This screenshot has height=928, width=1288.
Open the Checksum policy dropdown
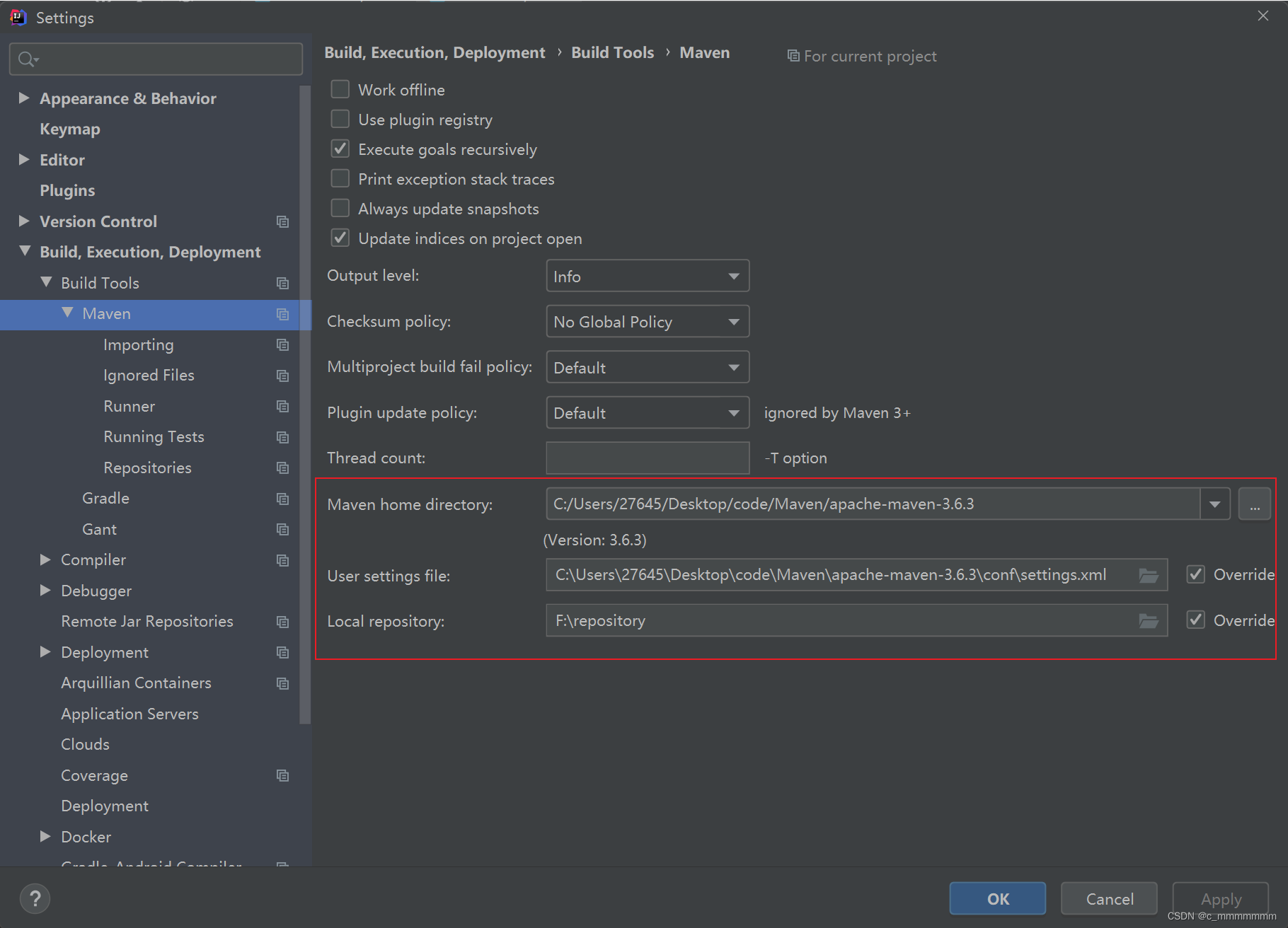tap(648, 322)
